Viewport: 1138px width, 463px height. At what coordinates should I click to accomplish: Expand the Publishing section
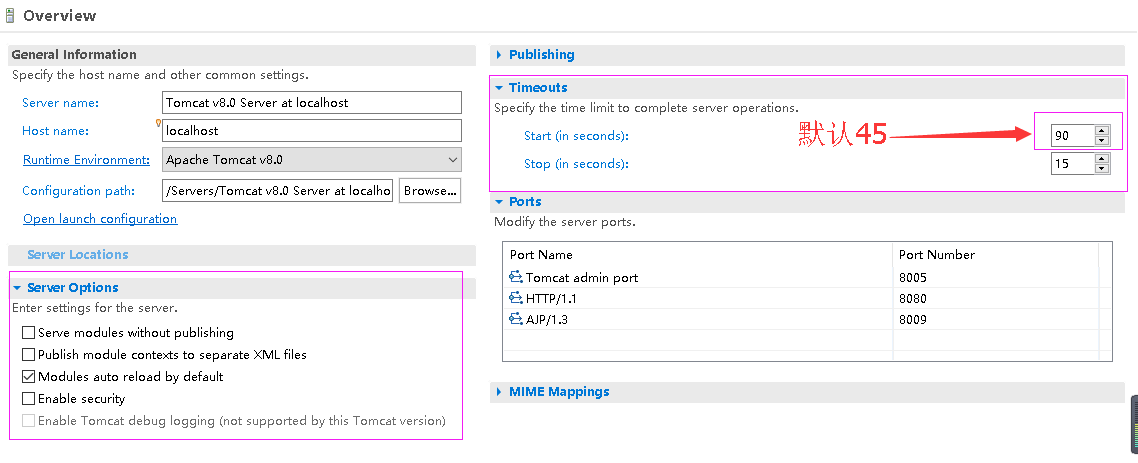click(x=499, y=54)
